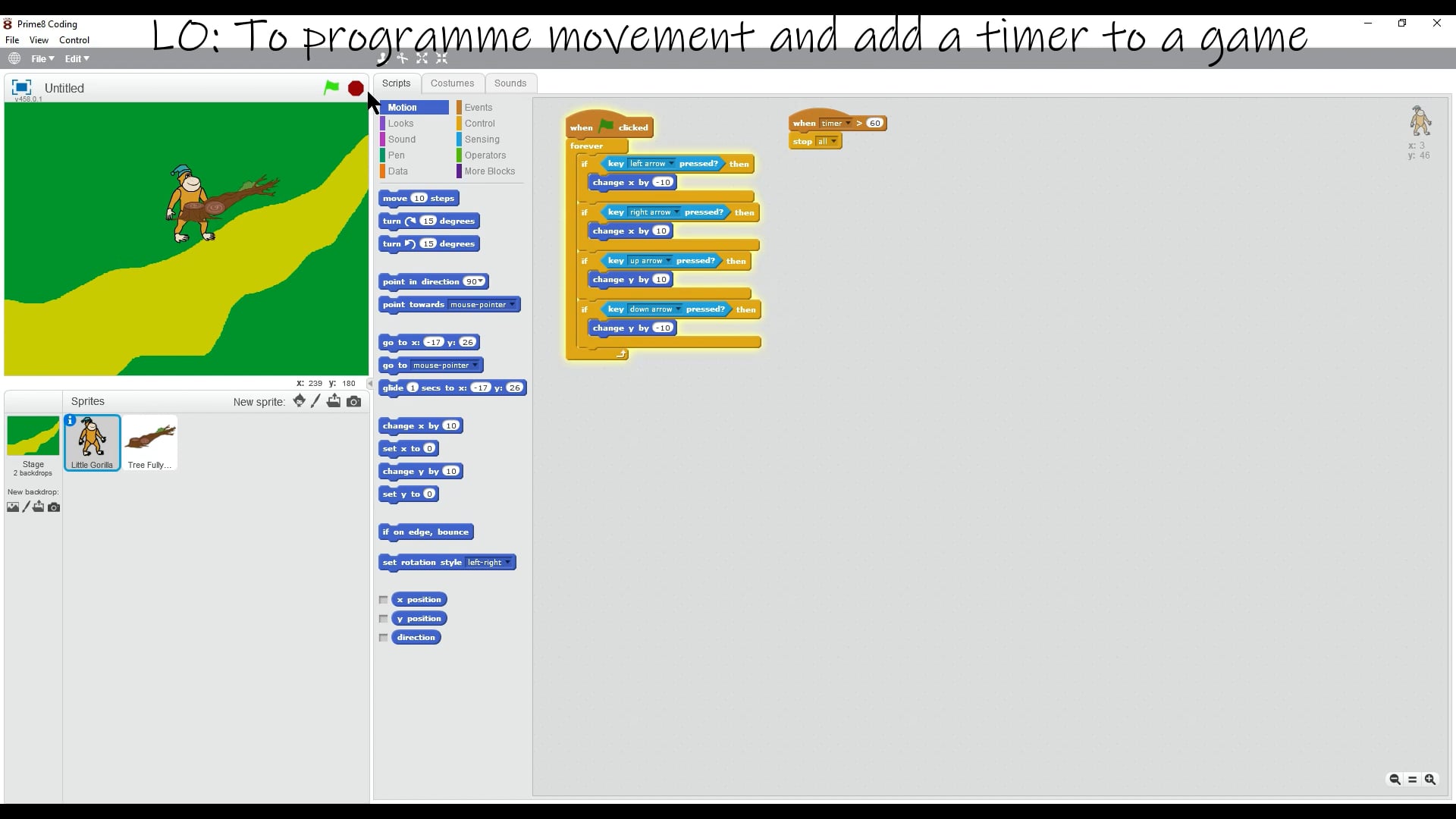1456x819 pixels.
Task: Click the 60 value in timer block
Action: coord(874,123)
